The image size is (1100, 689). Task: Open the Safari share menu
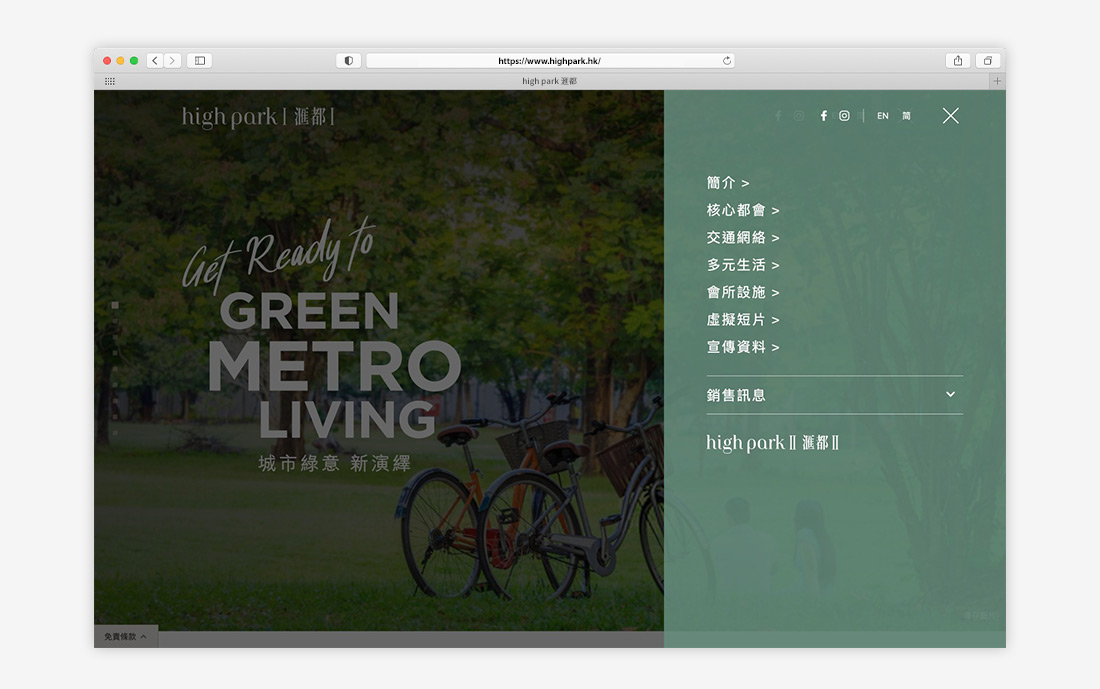tap(958, 61)
